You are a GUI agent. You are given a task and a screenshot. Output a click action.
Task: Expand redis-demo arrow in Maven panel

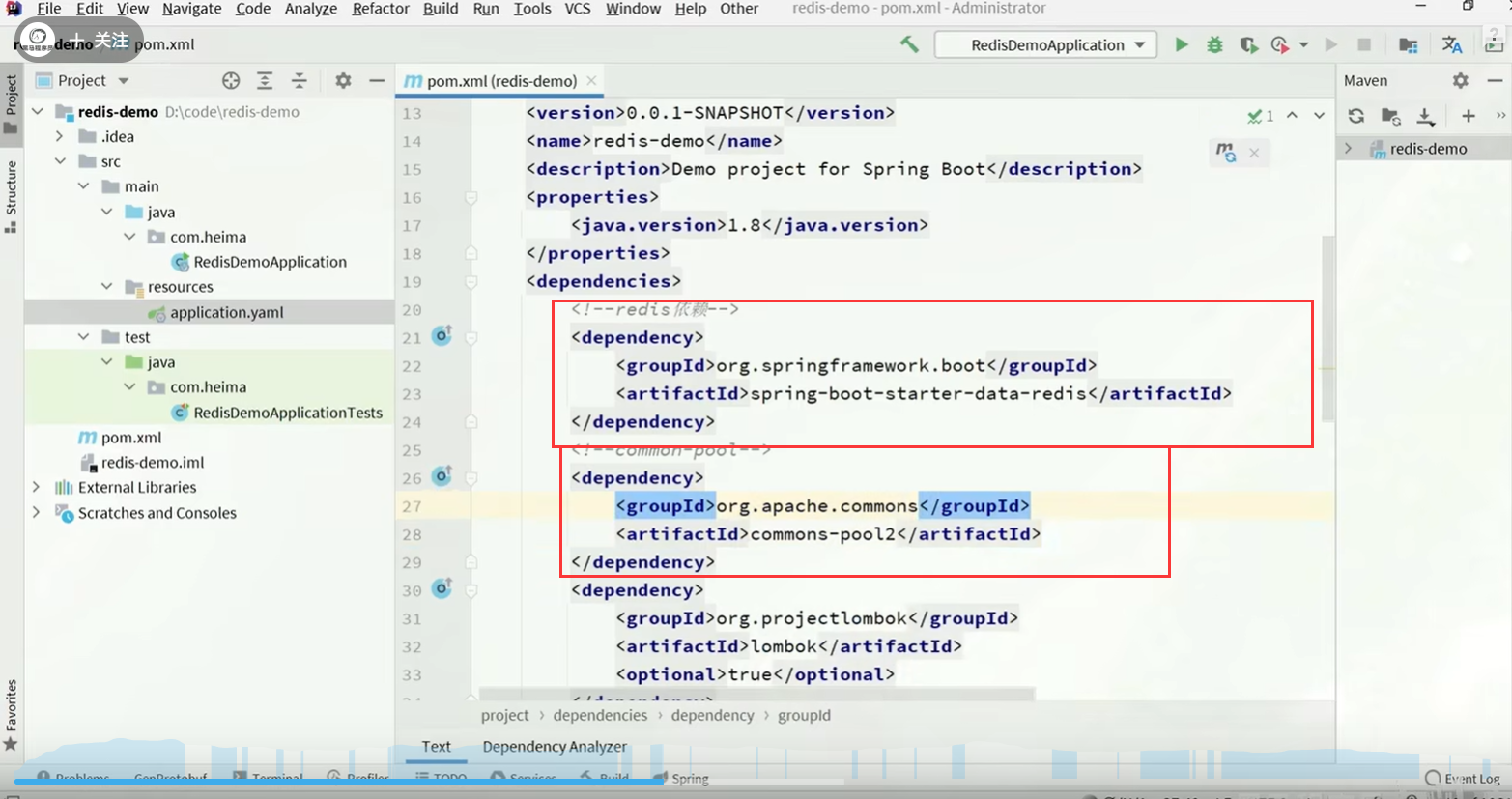[1349, 149]
